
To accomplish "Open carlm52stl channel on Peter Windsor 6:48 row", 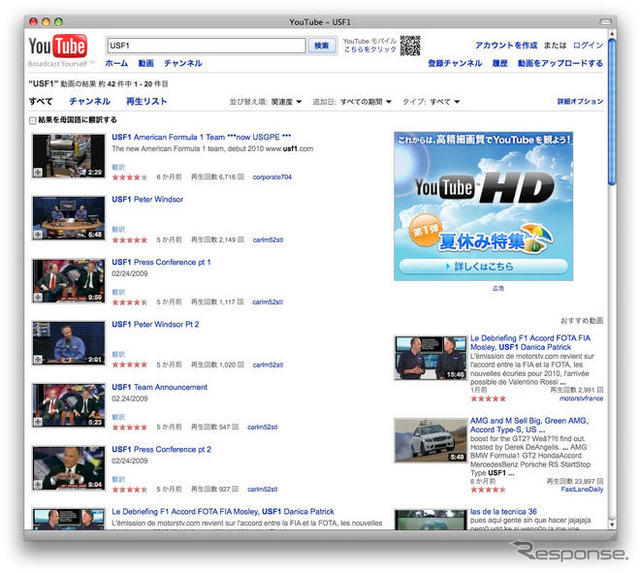I will point(268,240).
